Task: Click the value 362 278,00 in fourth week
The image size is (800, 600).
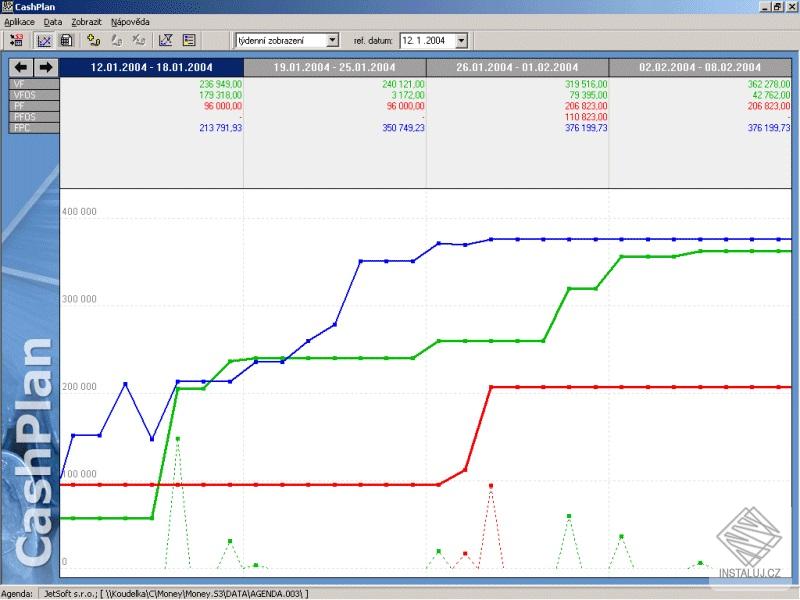Action: (769, 84)
